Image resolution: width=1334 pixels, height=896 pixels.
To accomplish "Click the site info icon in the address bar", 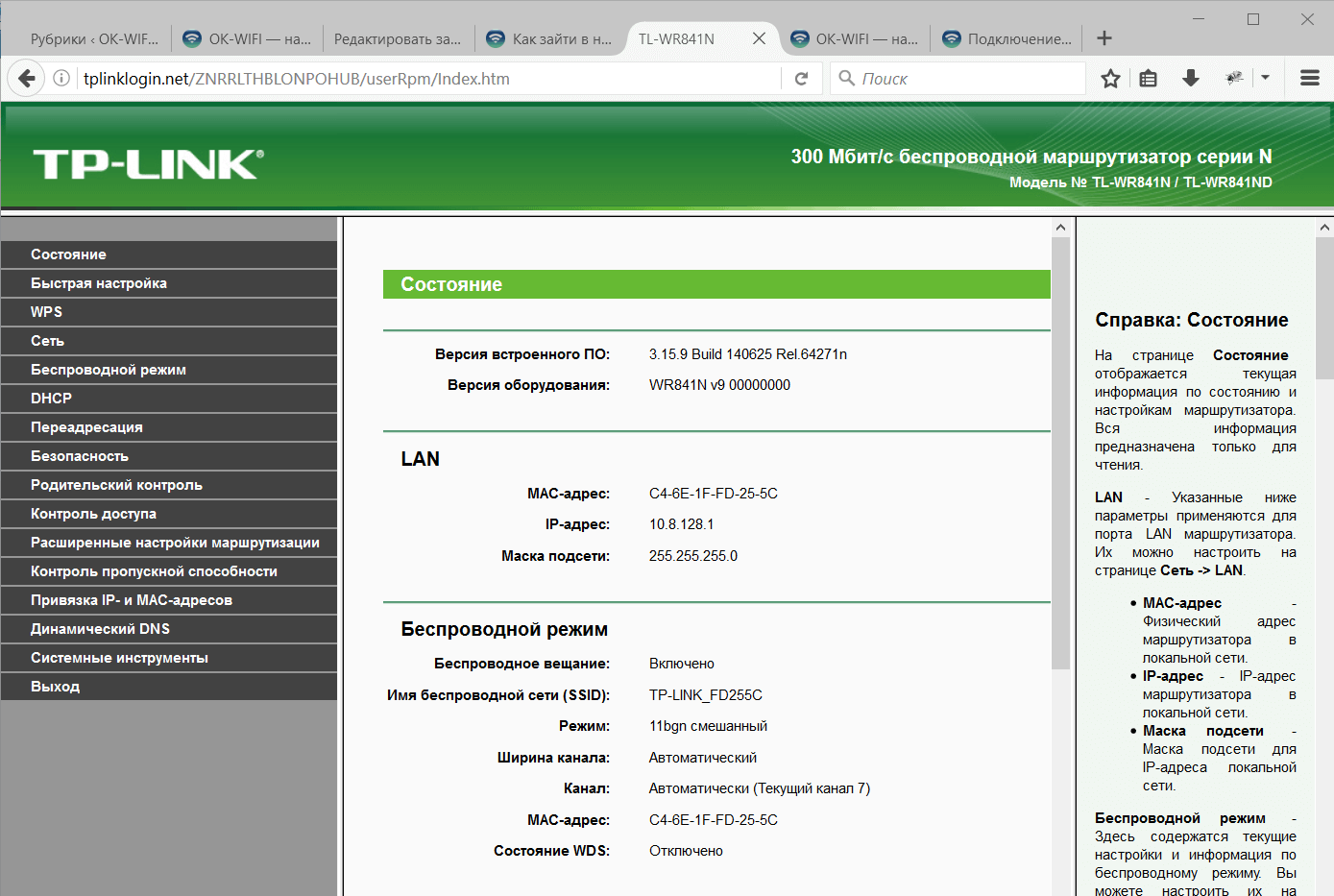I will coord(61,79).
